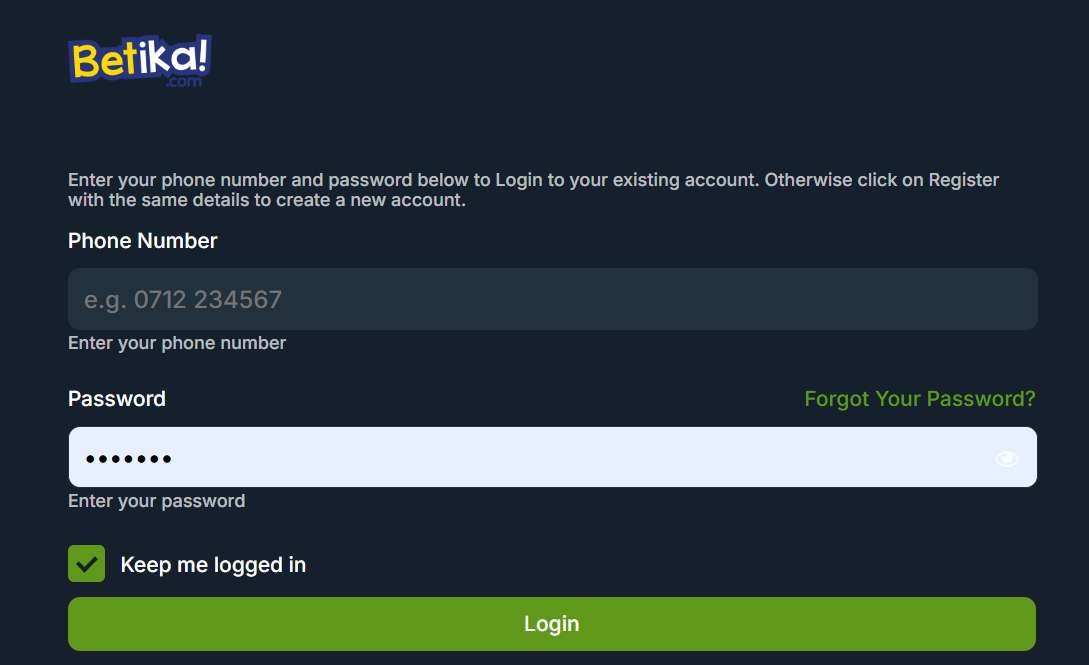Click the Forgot Your Password? link
This screenshot has height=665, width=1089.
[919, 398]
